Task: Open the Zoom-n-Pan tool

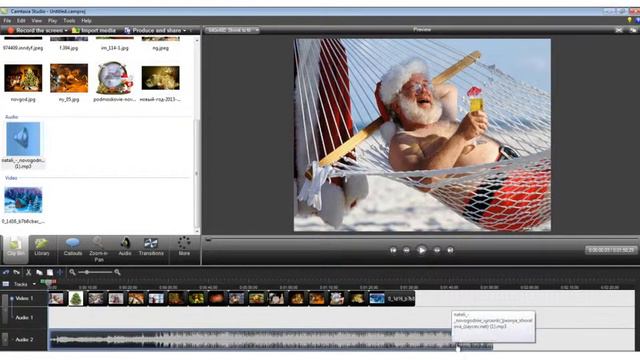Action: click(98, 249)
